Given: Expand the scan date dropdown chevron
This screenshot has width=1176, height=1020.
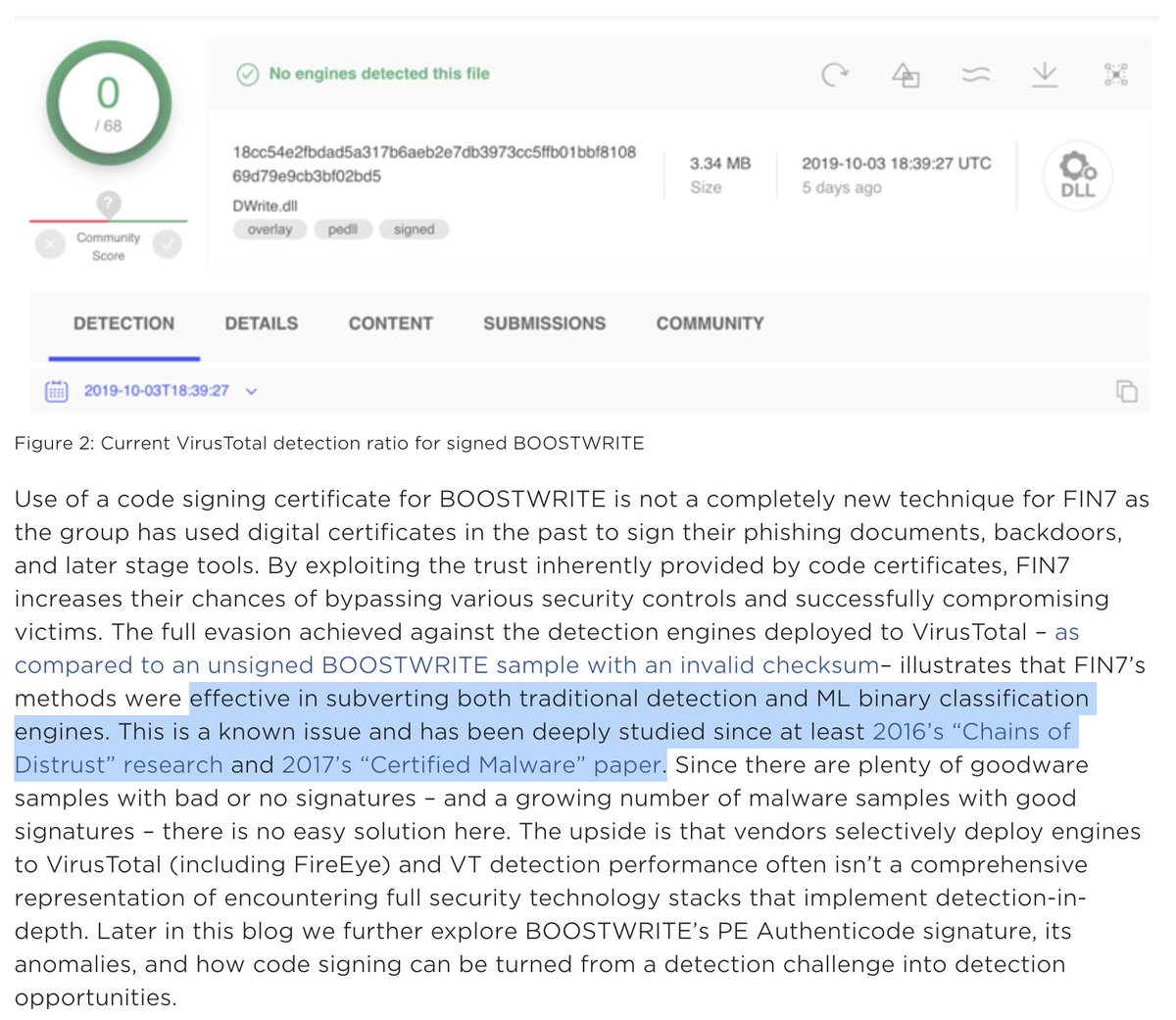Looking at the screenshot, I should pos(251,391).
